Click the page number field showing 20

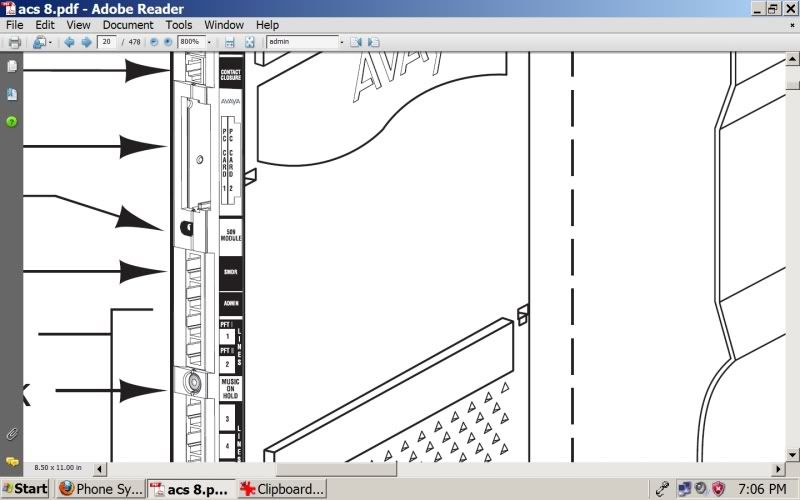pyautogui.click(x=107, y=42)
